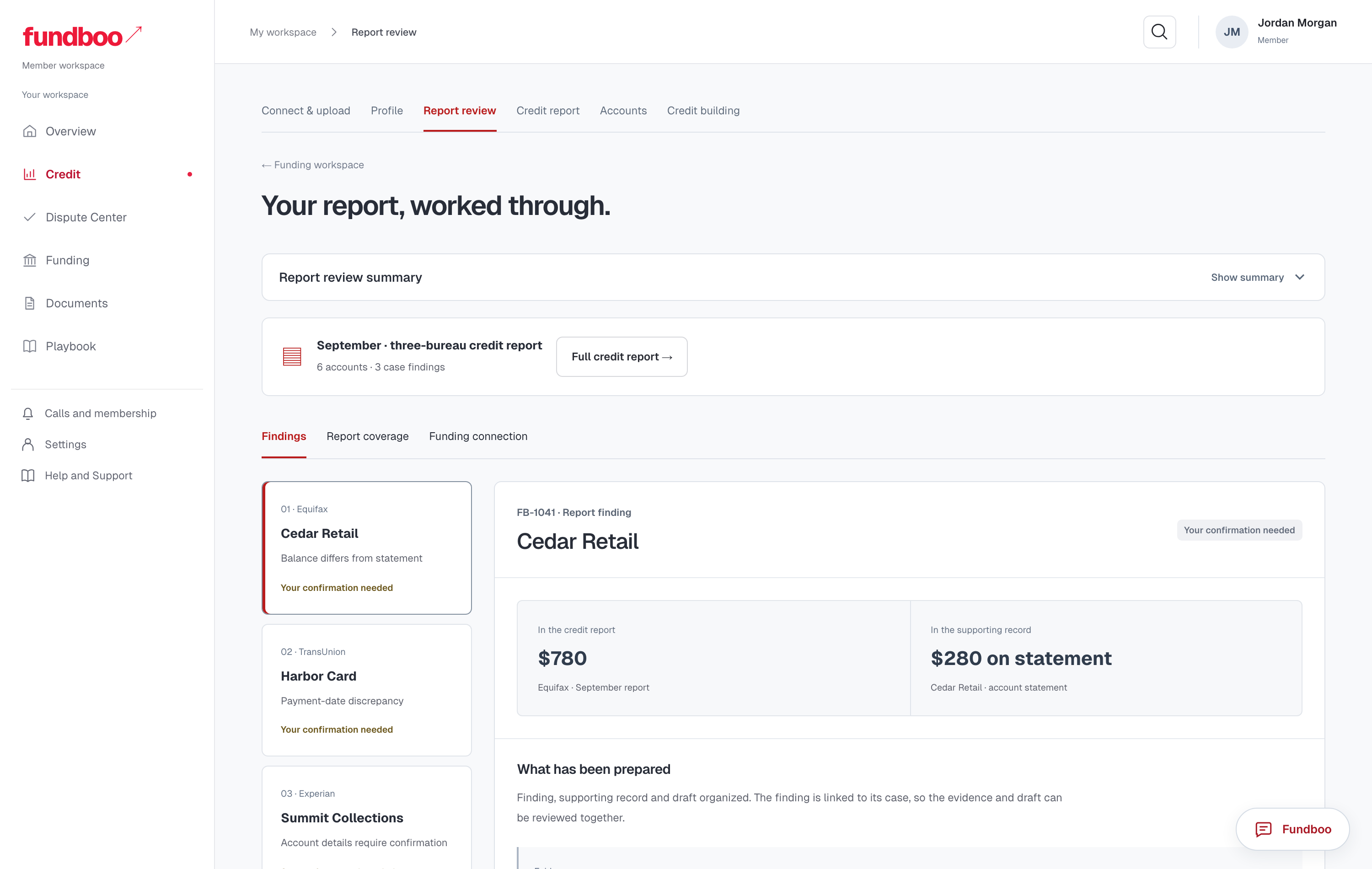The height and width of the screenshot is (869, 1372).
Task: Click the Playbook book icon
Action: click(x=30, y=347)
